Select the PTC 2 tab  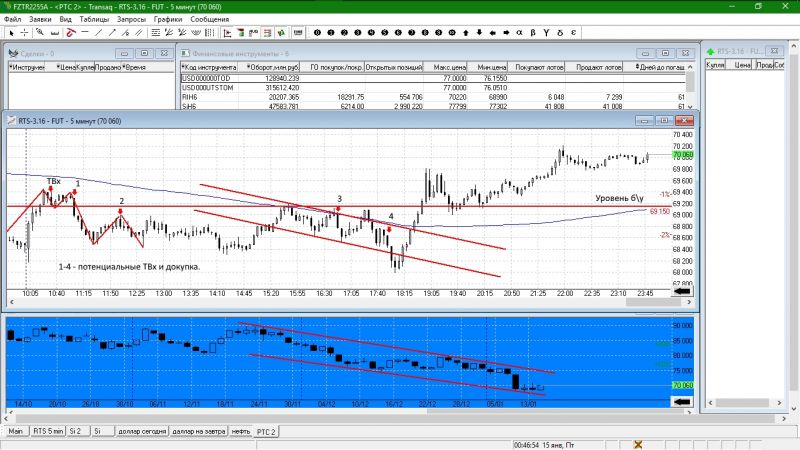pyautogui.click(x=266, y=432)
